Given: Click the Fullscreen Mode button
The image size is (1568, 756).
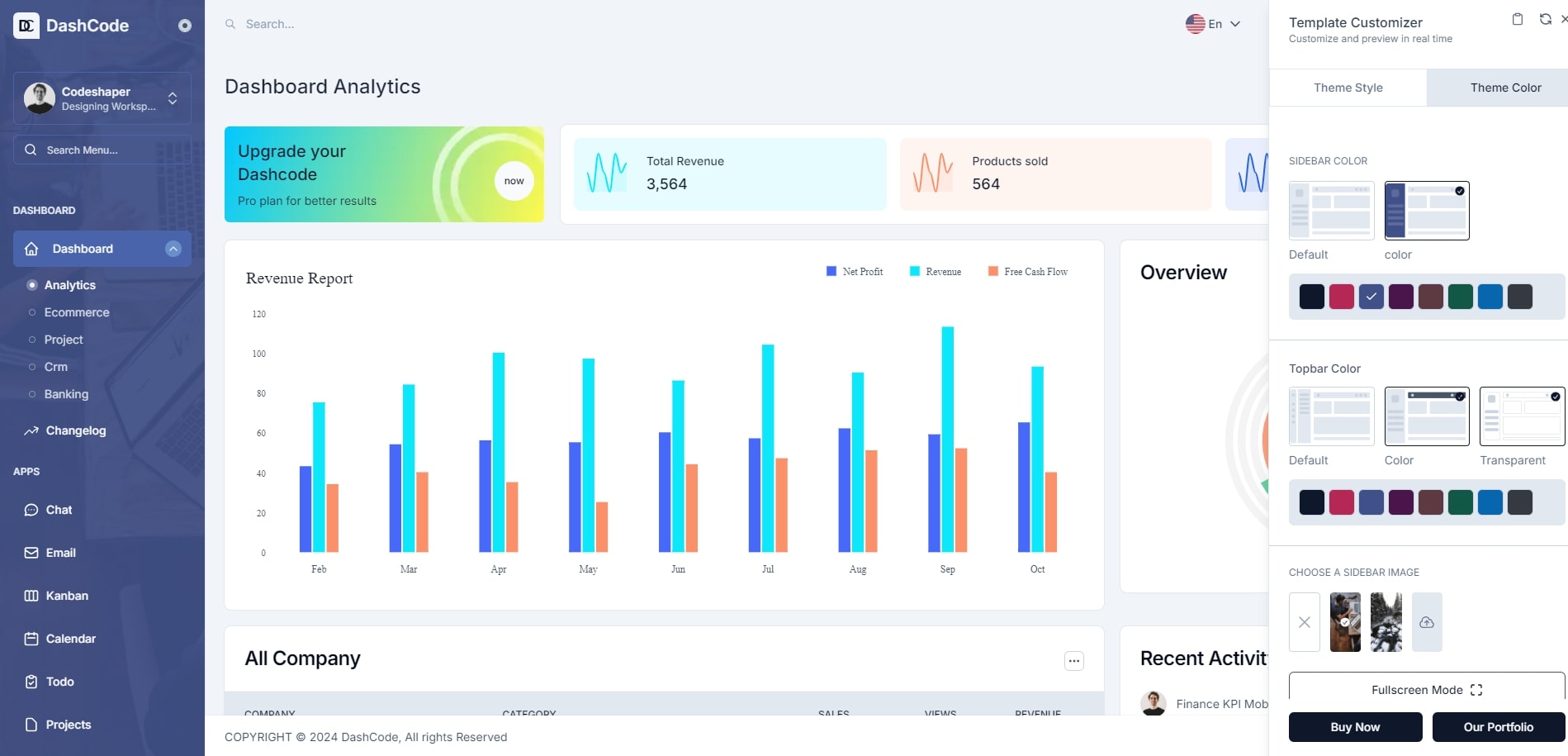Looking at the screenshot, I should [1427, 690].
